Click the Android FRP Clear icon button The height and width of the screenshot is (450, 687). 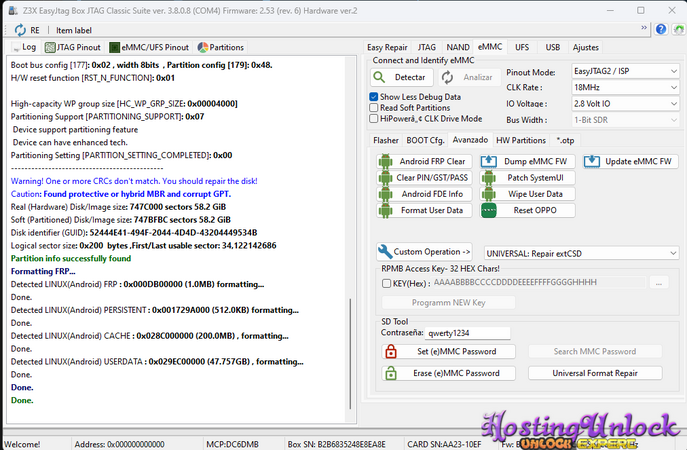pyautogui.click(x=386, y=161)
